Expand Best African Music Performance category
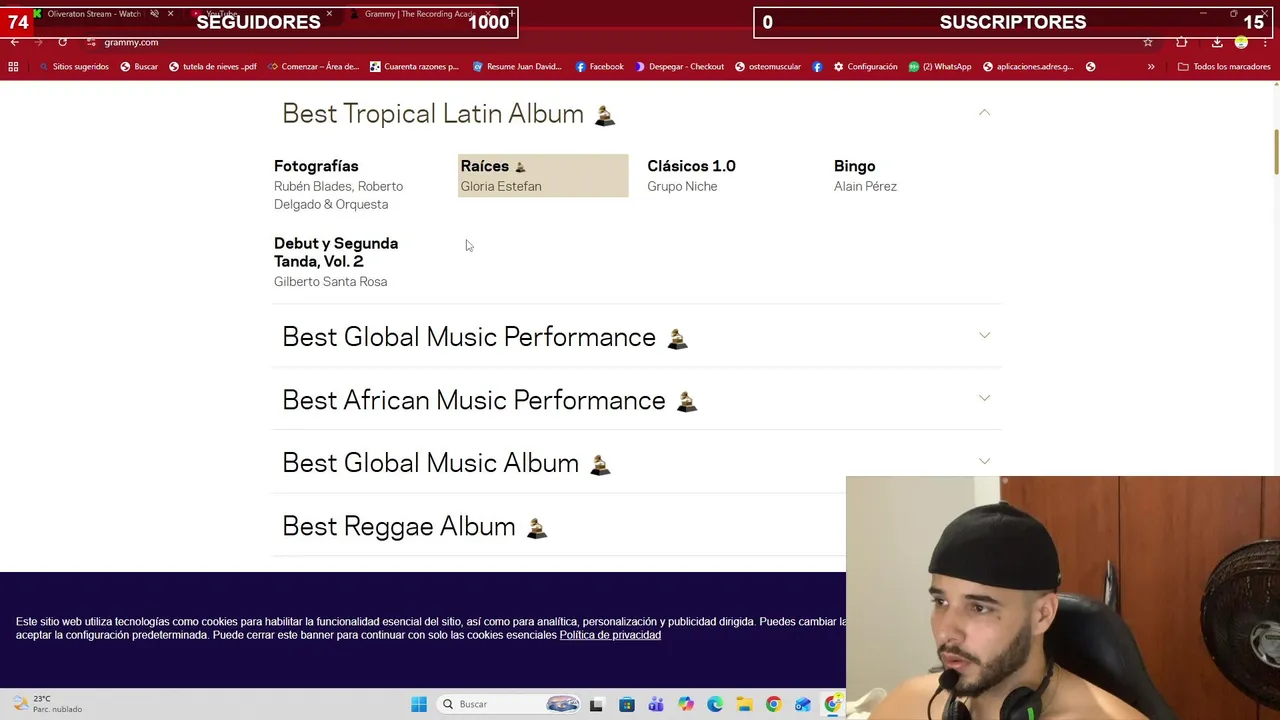The width and height of the screenshot is (1280, 720). coord(984,399)
